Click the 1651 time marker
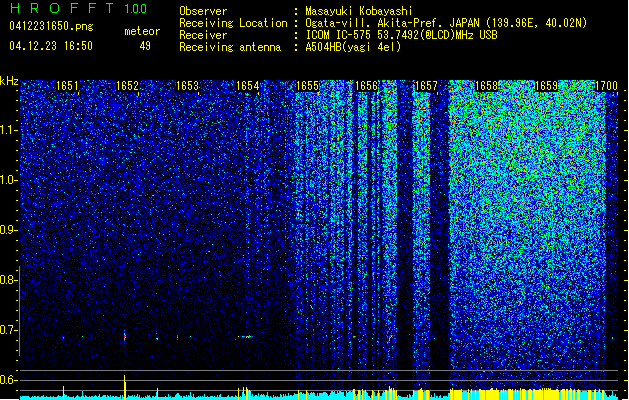 pos(67,86)
